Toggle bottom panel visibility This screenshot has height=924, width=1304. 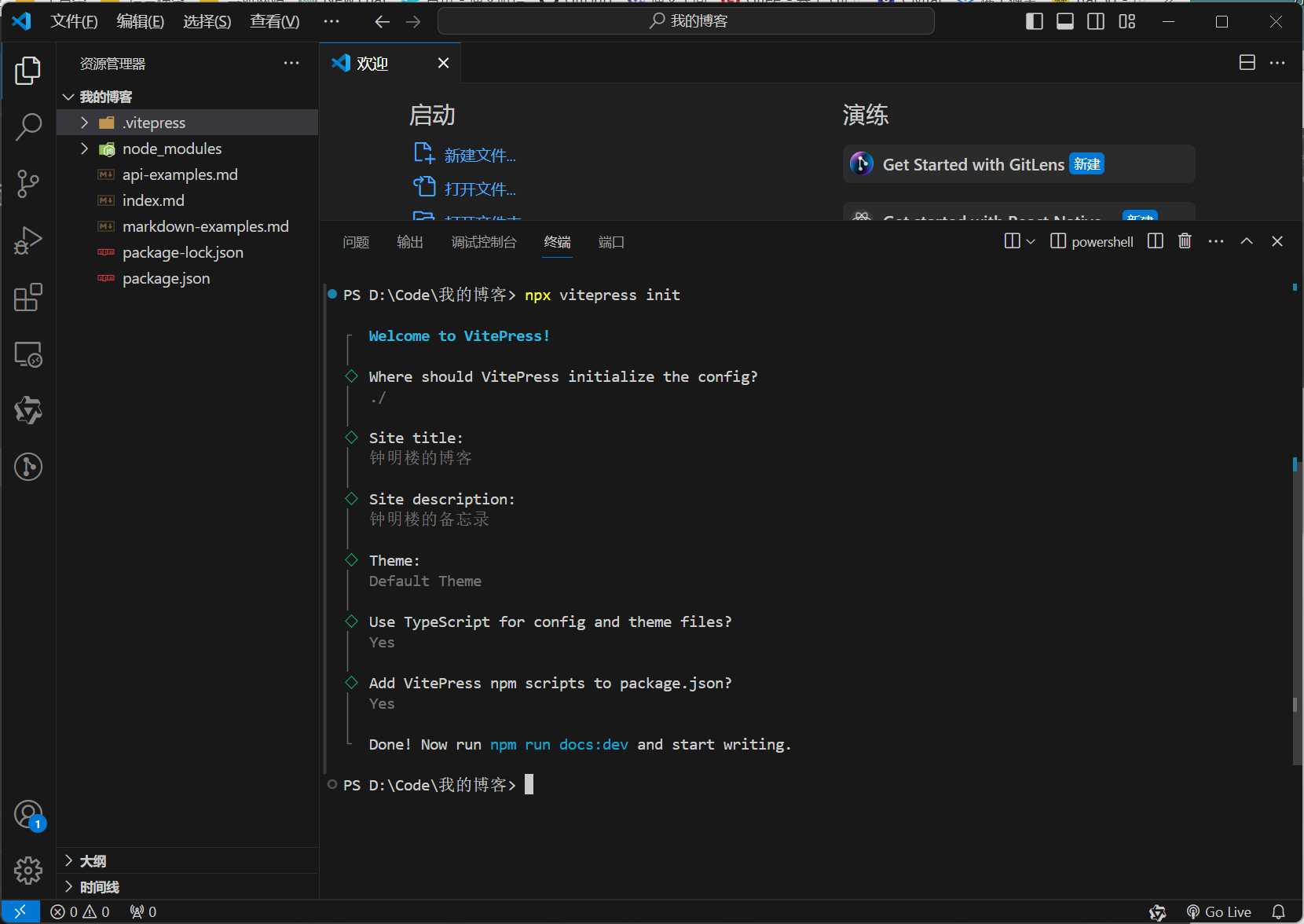pyautogui.click(x=1065, y=21)
